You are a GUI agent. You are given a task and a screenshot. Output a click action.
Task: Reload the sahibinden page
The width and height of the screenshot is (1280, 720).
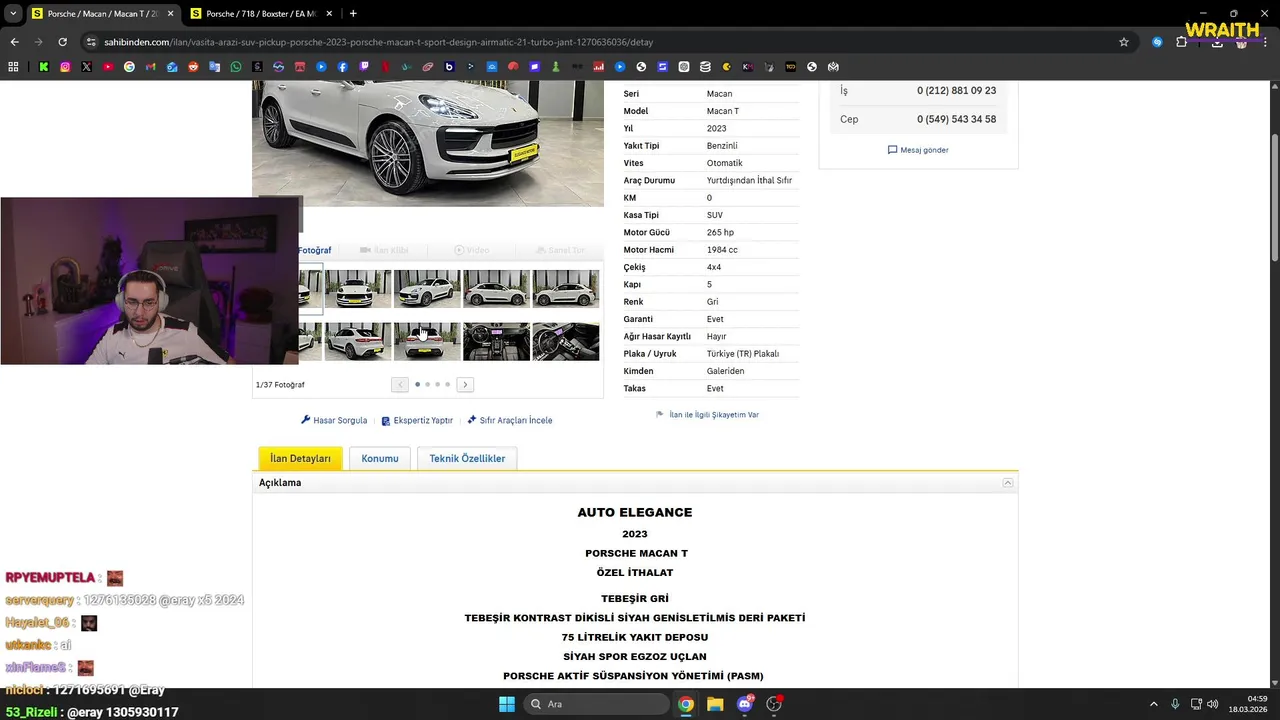[x=62, y=42]
